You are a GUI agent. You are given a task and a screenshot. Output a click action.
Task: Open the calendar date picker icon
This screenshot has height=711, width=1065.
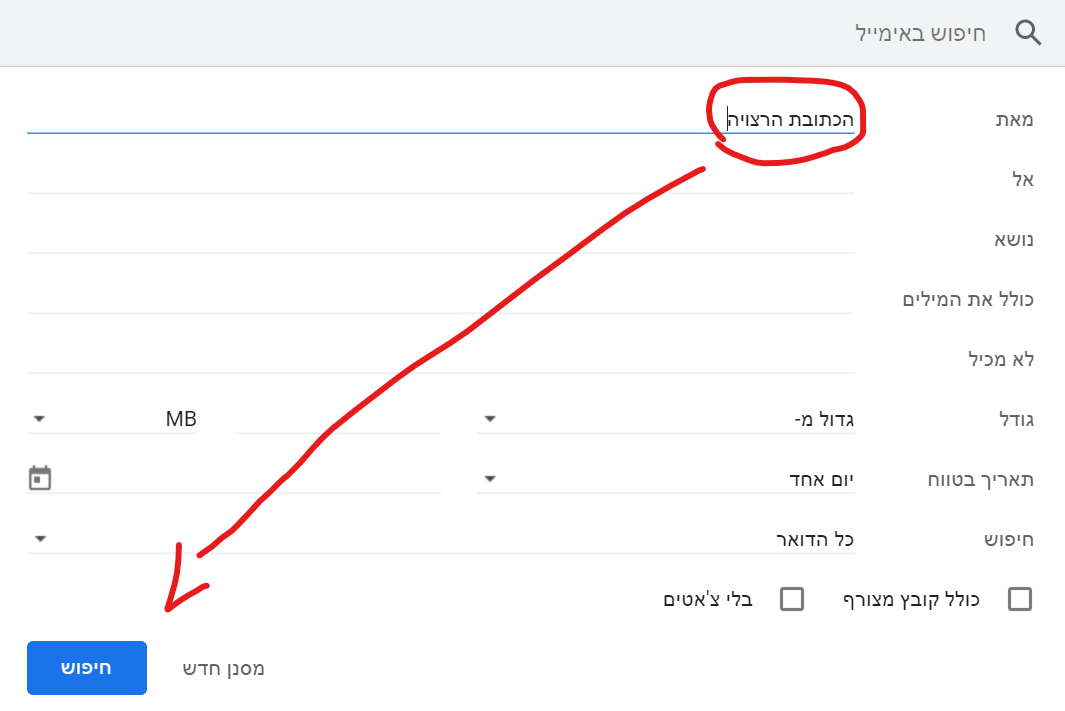(x=40, y=478)
